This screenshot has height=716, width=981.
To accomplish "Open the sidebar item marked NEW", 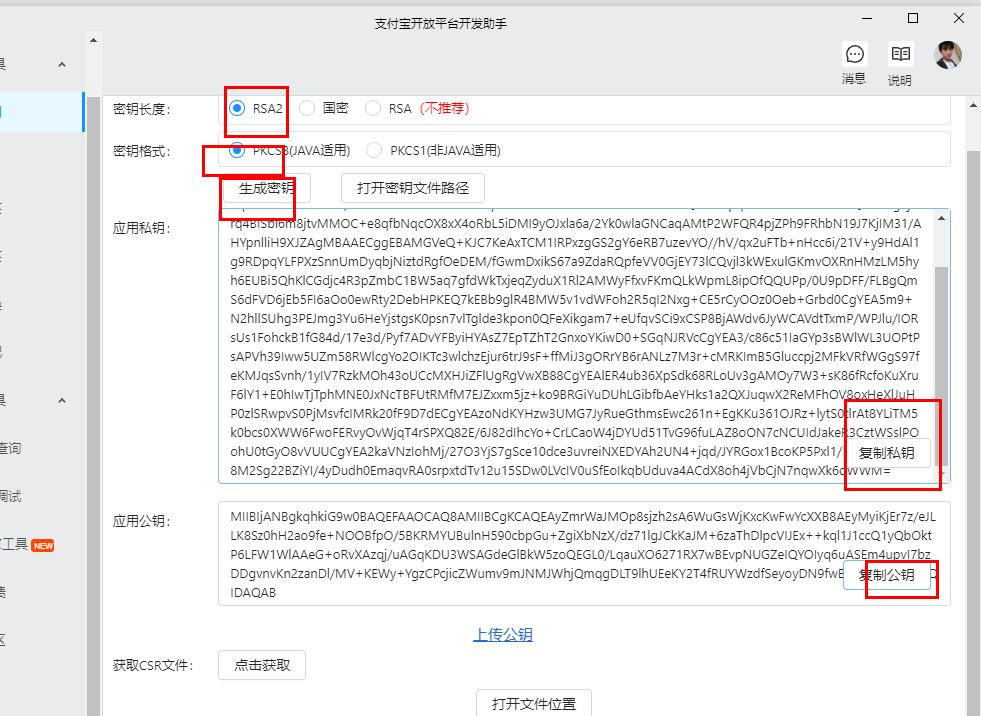I will tap(27, 545).
